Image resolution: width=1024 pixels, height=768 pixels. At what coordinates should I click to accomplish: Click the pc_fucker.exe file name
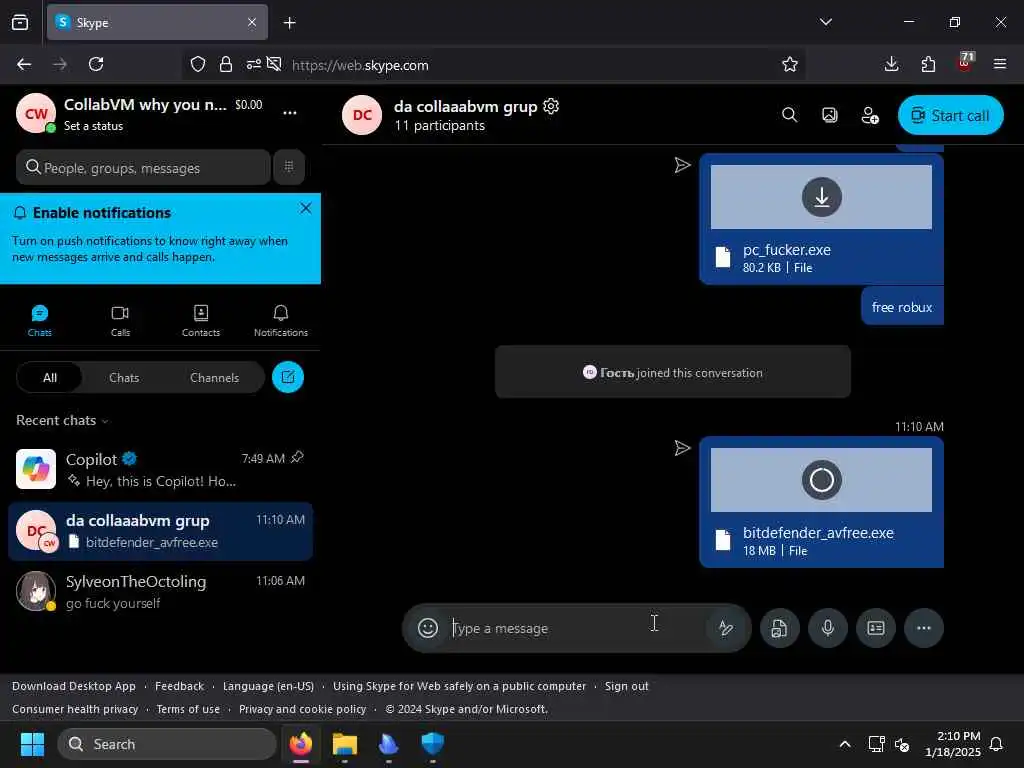(787, 249)
